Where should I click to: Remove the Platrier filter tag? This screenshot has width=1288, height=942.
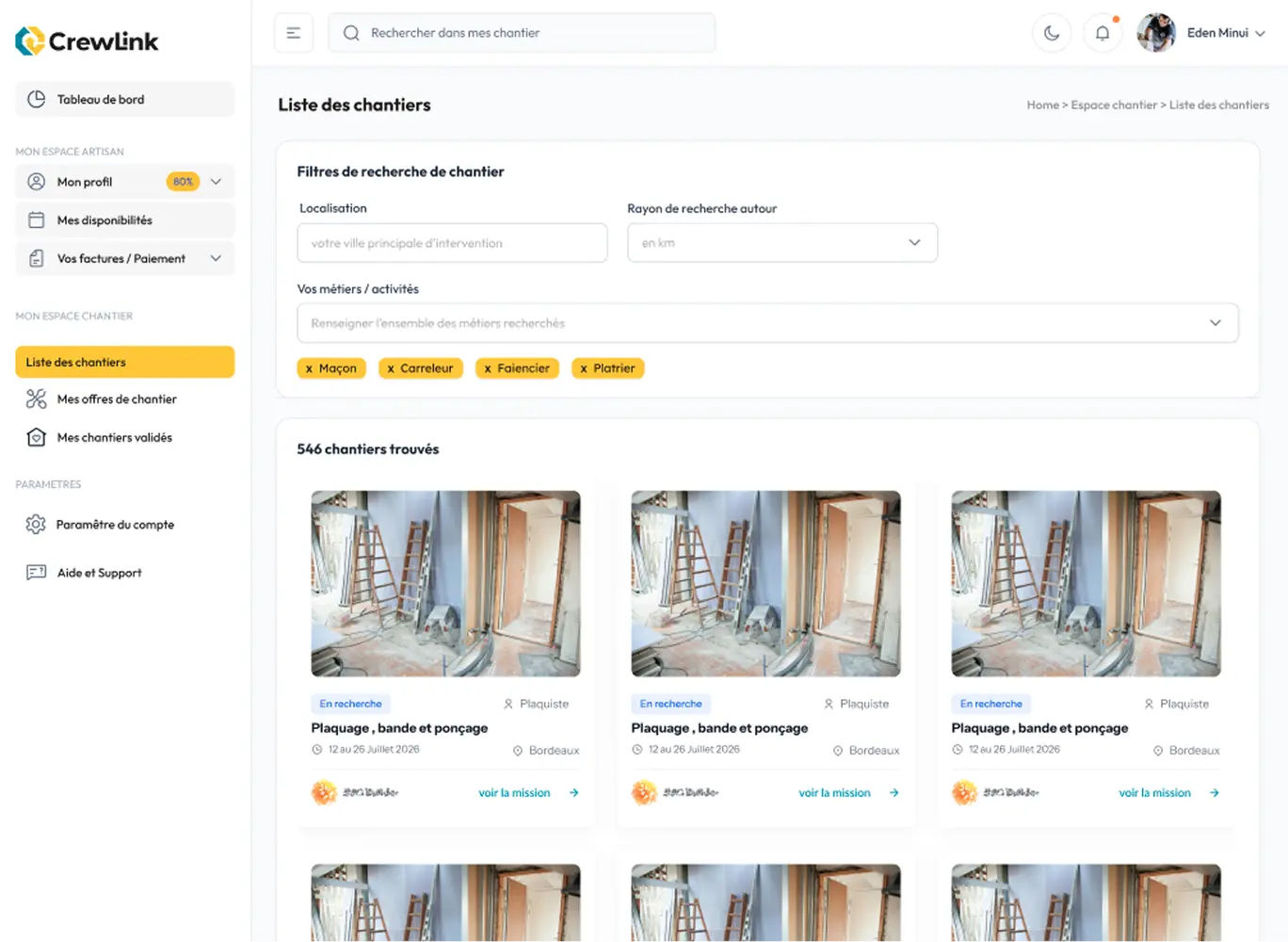tap(584, 368)
